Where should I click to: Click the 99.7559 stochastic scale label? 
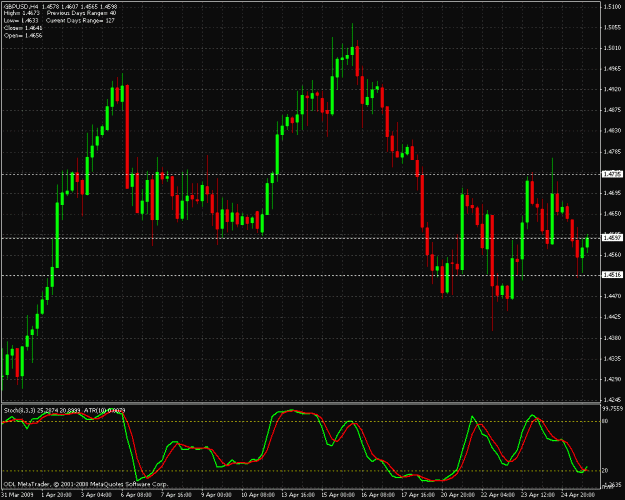(x=612, y=409)
